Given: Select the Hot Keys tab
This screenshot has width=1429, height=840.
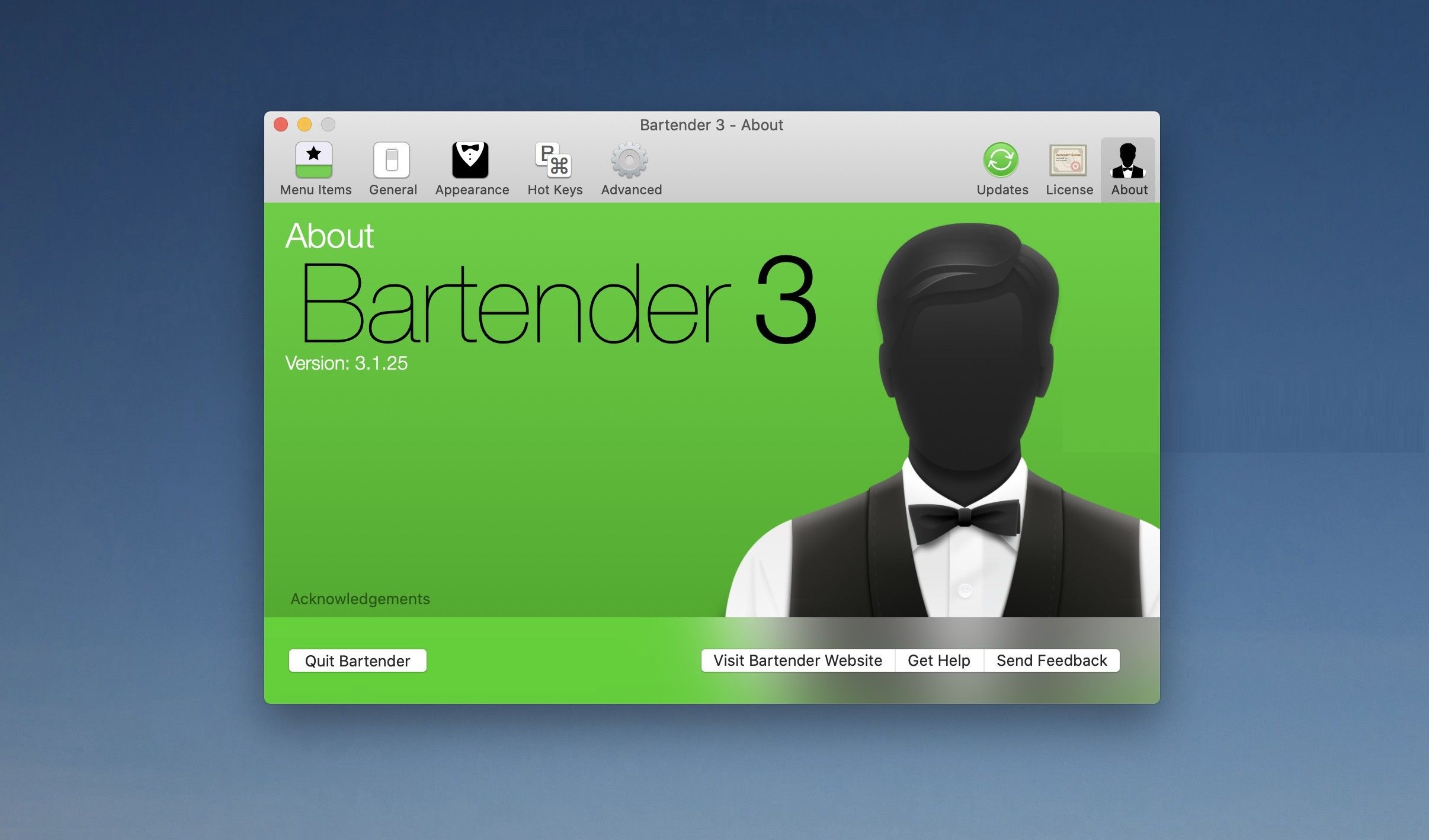Looking at the screenshot, I should tap(554, 167).
